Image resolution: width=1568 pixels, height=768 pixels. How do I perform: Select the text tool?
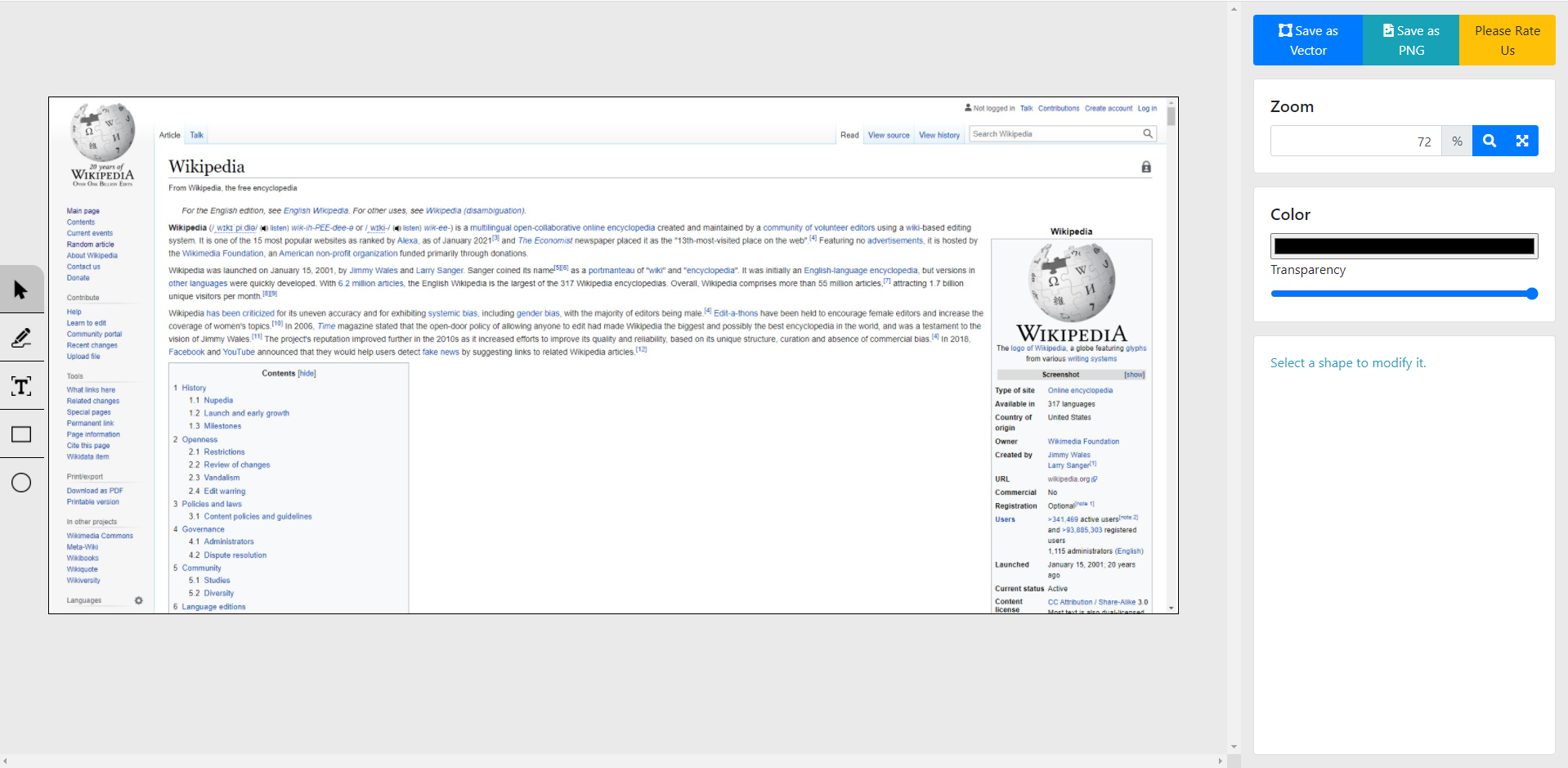point(21,386)
